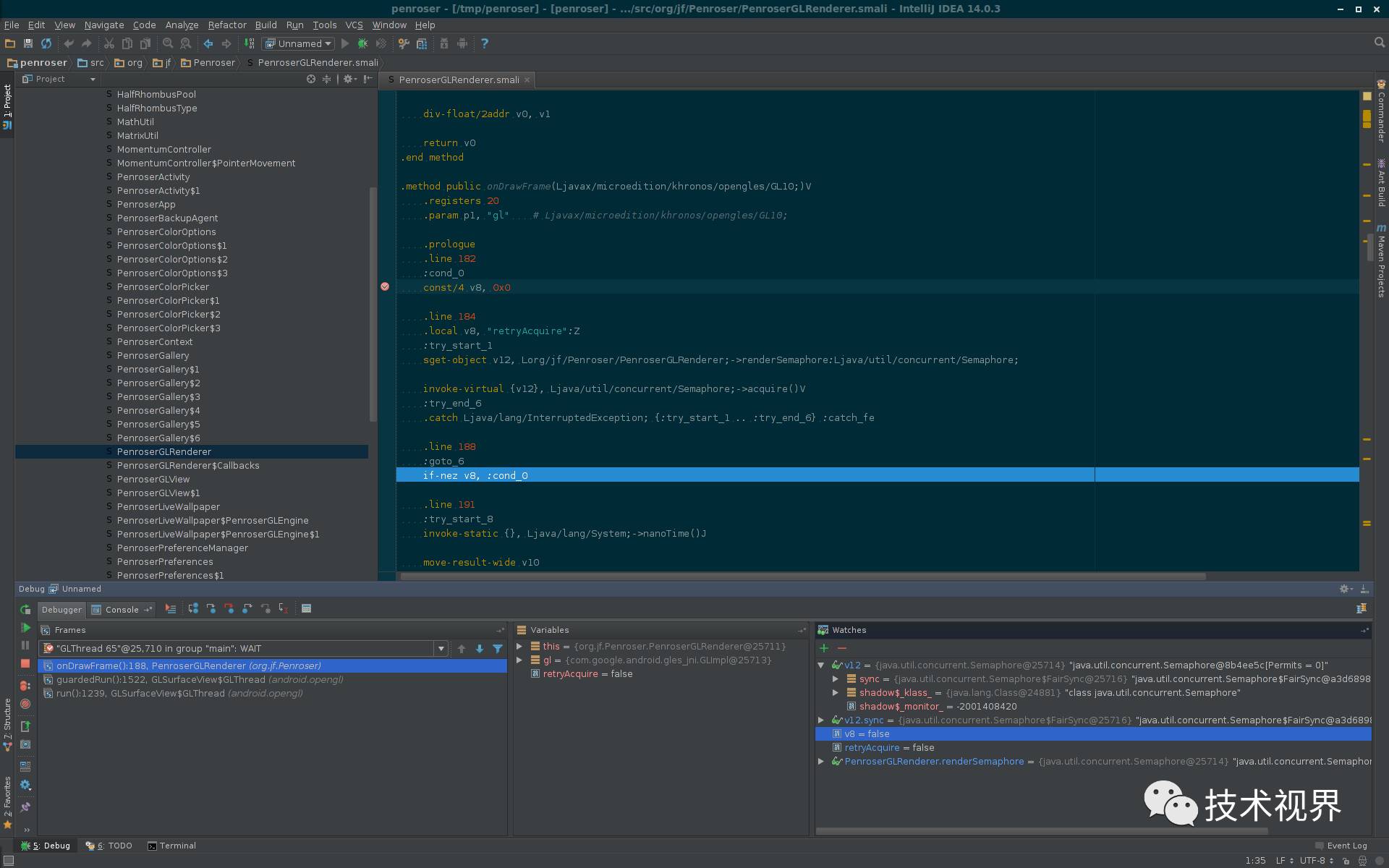Add a new watch with plus icon
This screenshot has height=868, width=1389.
[x=824, y=648]
